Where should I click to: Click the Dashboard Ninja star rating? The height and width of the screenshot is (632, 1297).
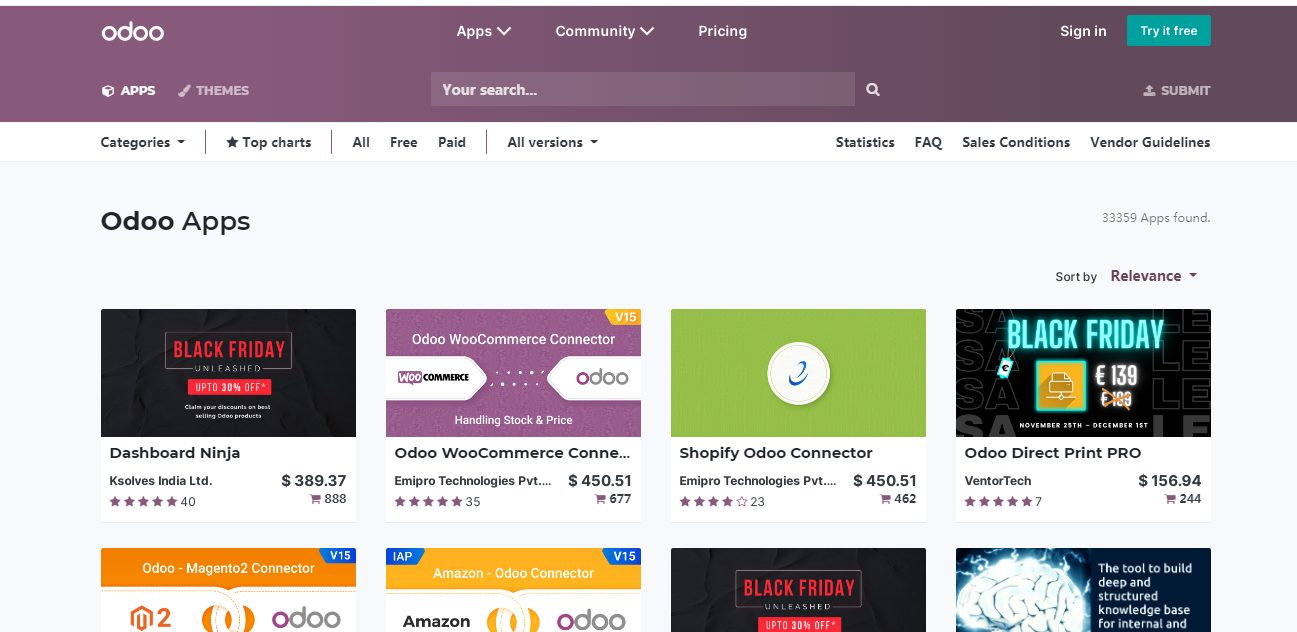click(144, 501)
